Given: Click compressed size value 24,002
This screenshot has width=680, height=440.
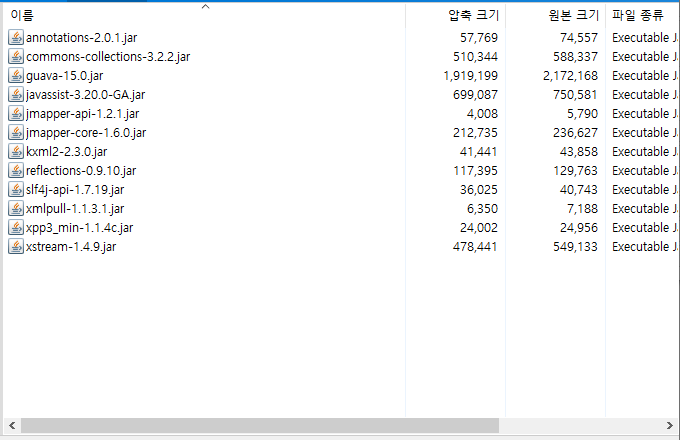Looking at the screenshot, I should tap(479, 228).
